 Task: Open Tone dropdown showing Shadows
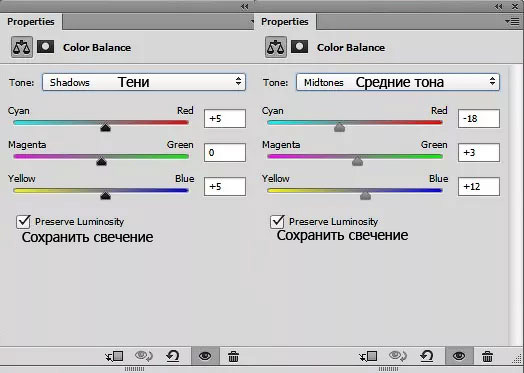(144, 82)
